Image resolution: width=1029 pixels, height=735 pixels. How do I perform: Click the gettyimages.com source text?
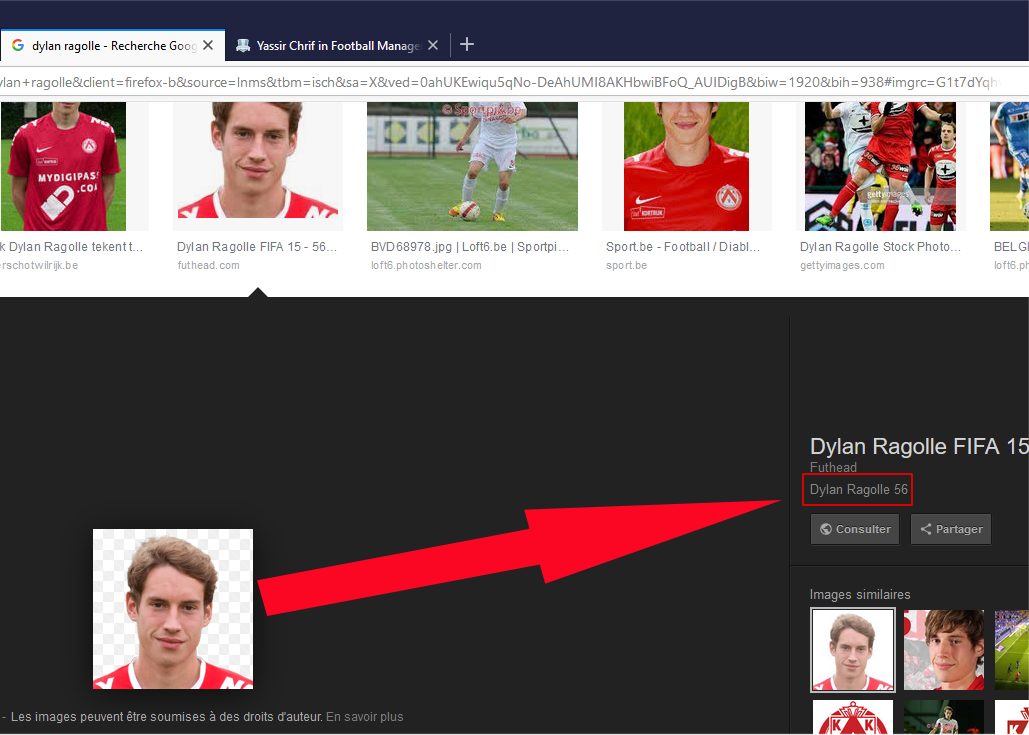842,265
